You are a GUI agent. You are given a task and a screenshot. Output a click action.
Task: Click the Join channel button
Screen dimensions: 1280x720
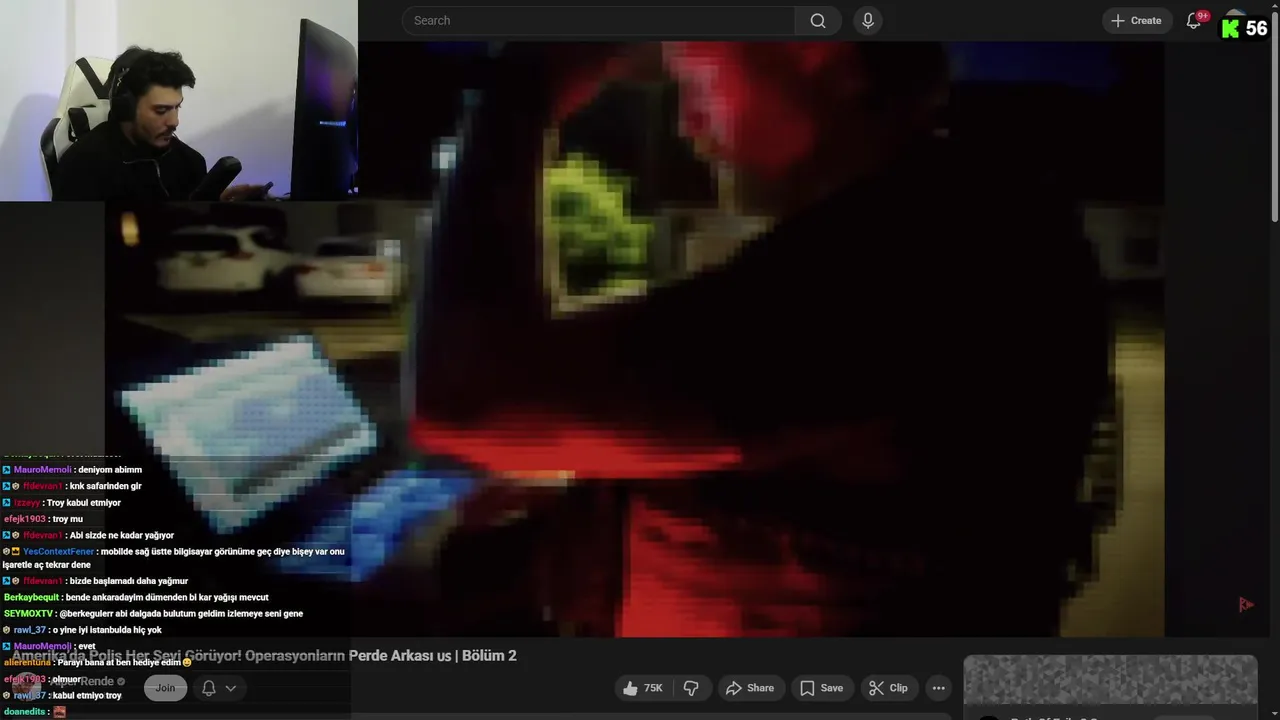165,688
